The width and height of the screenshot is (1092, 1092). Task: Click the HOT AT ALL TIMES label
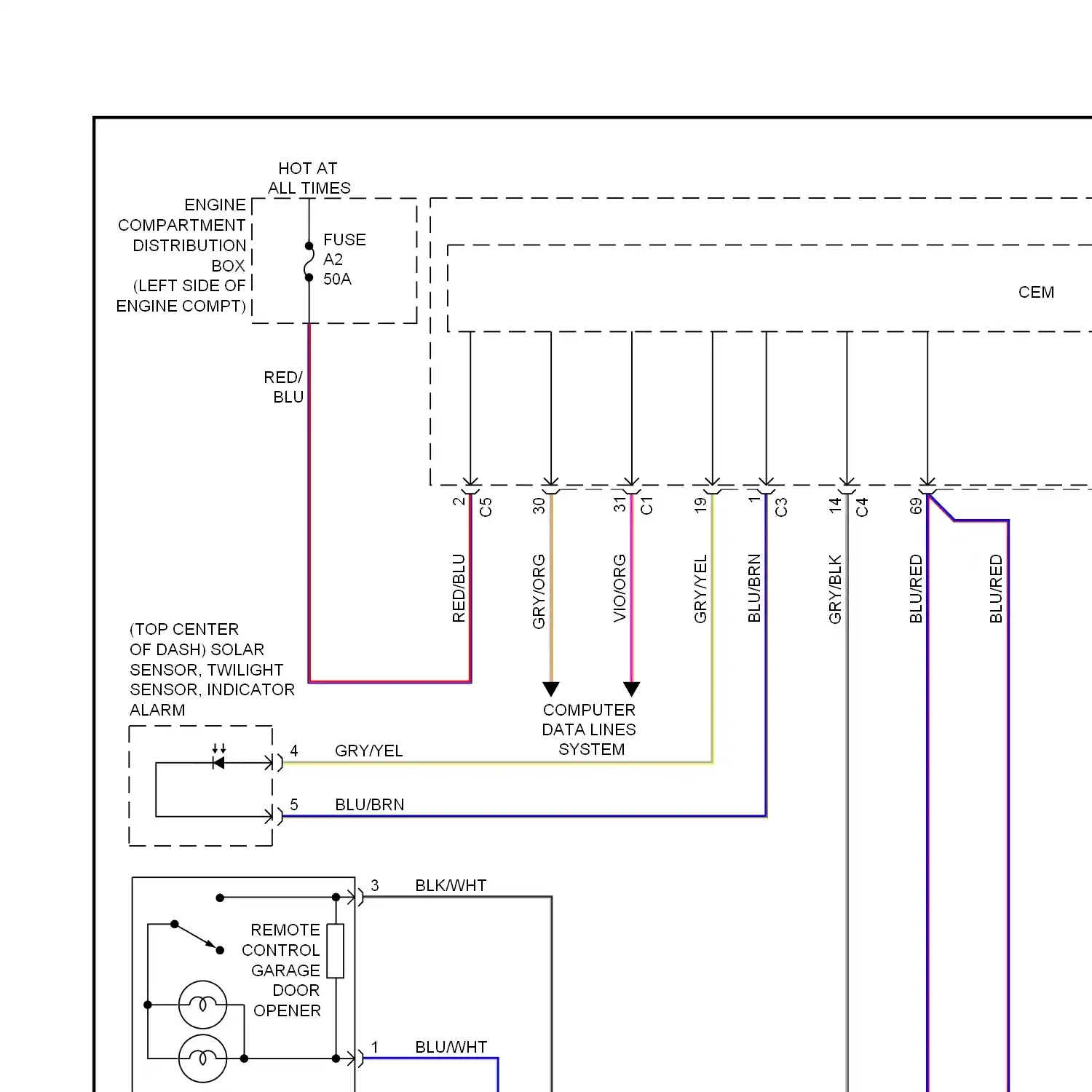(x=309, y=178)
